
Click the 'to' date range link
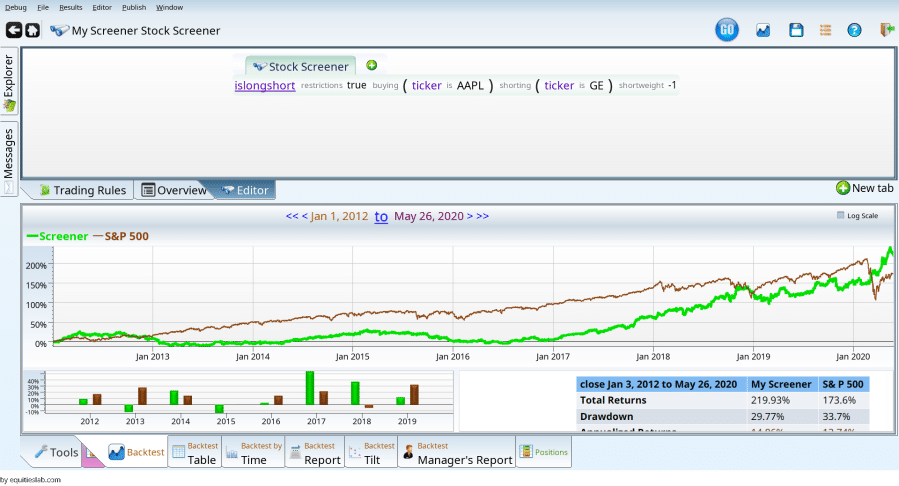point(381,217)
